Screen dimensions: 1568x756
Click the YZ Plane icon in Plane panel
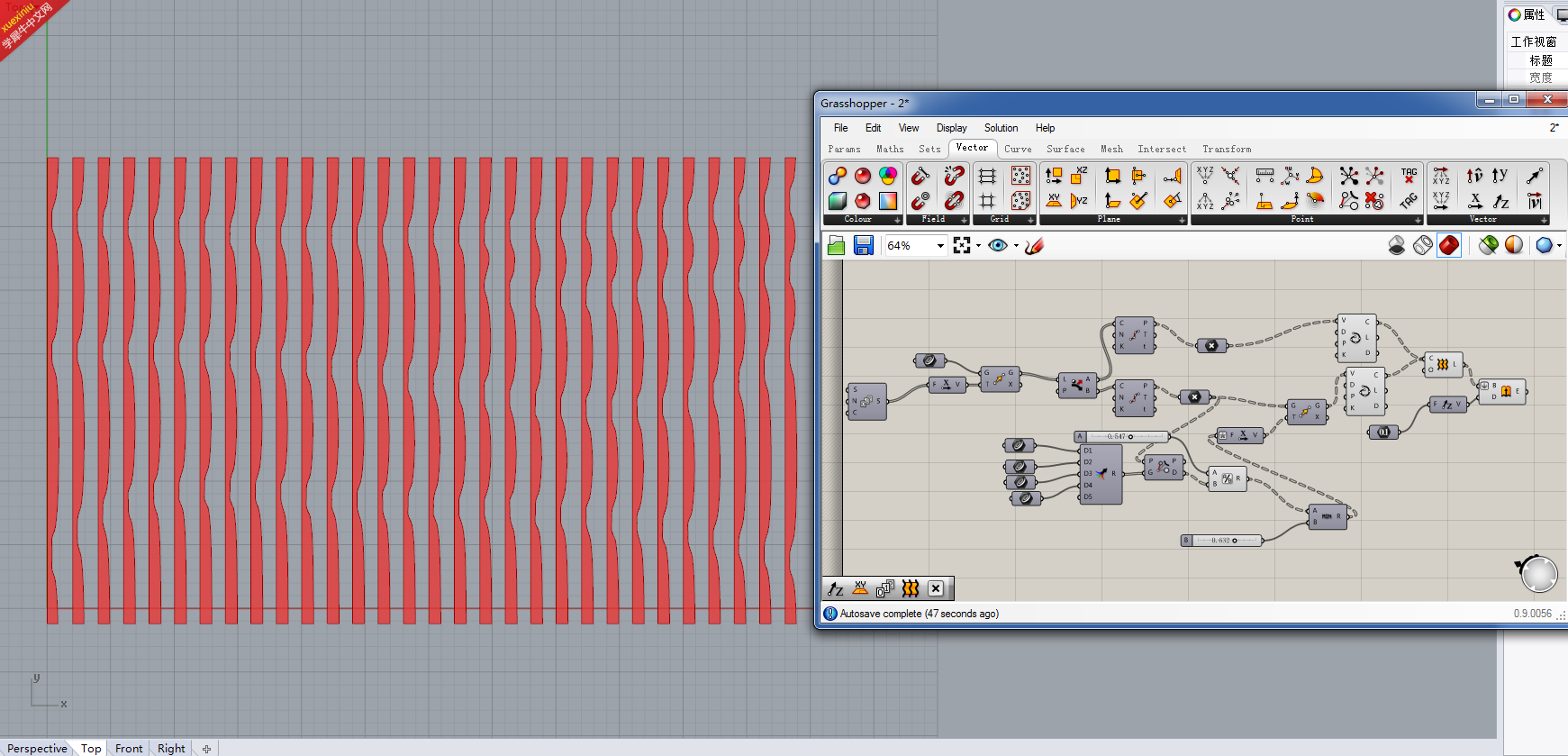click(x=1079, y=200)
